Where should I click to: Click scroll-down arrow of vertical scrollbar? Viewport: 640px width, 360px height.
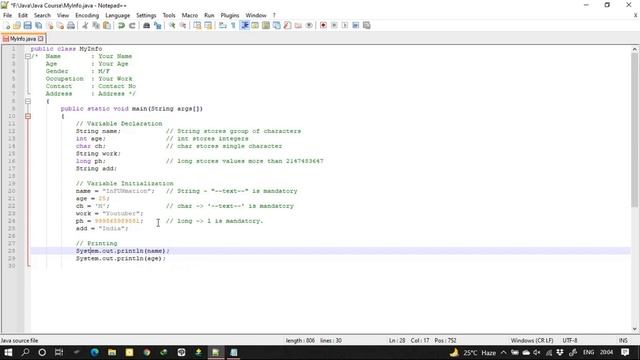(x=635, y=329)
